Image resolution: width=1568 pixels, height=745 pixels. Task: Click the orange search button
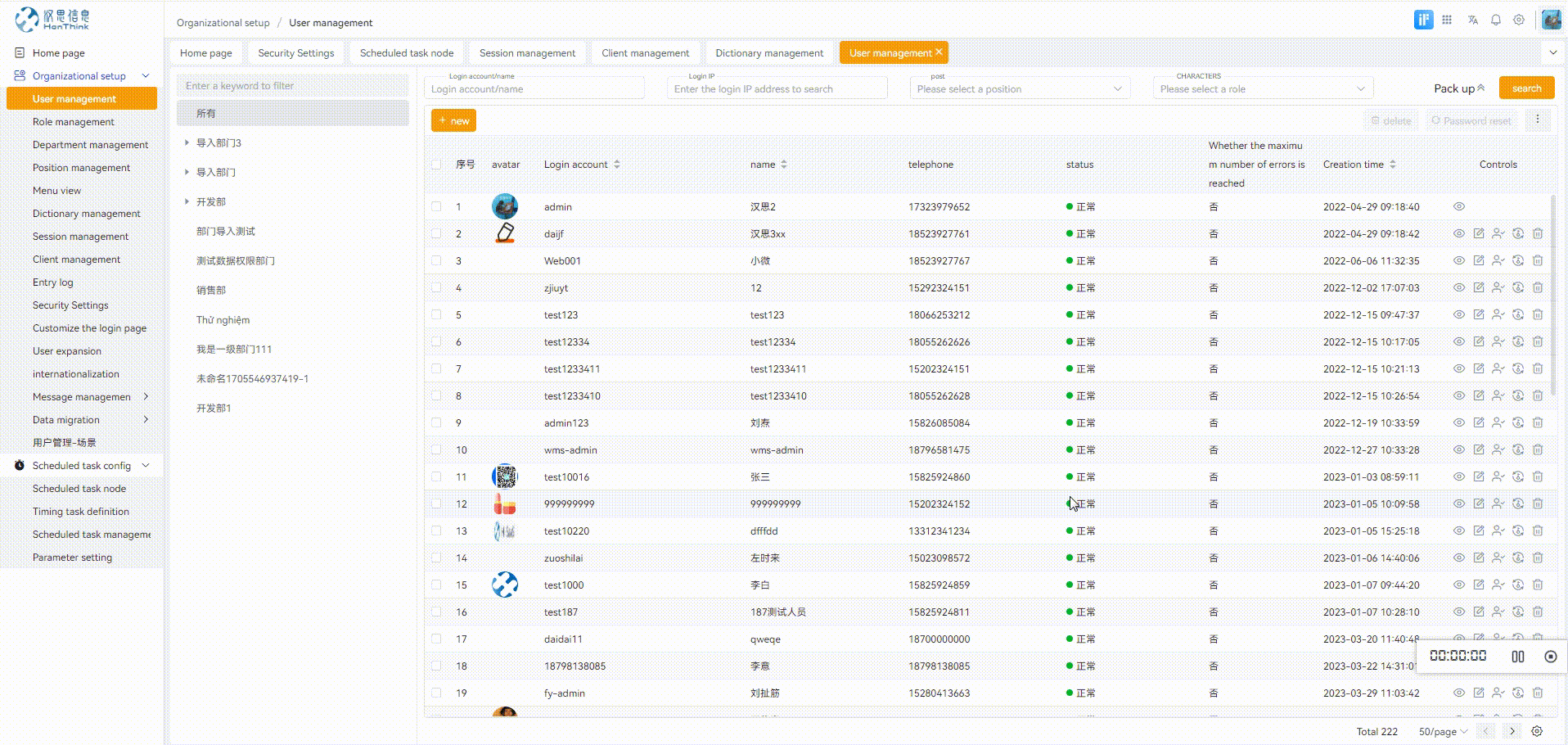tap(1526, 88)
